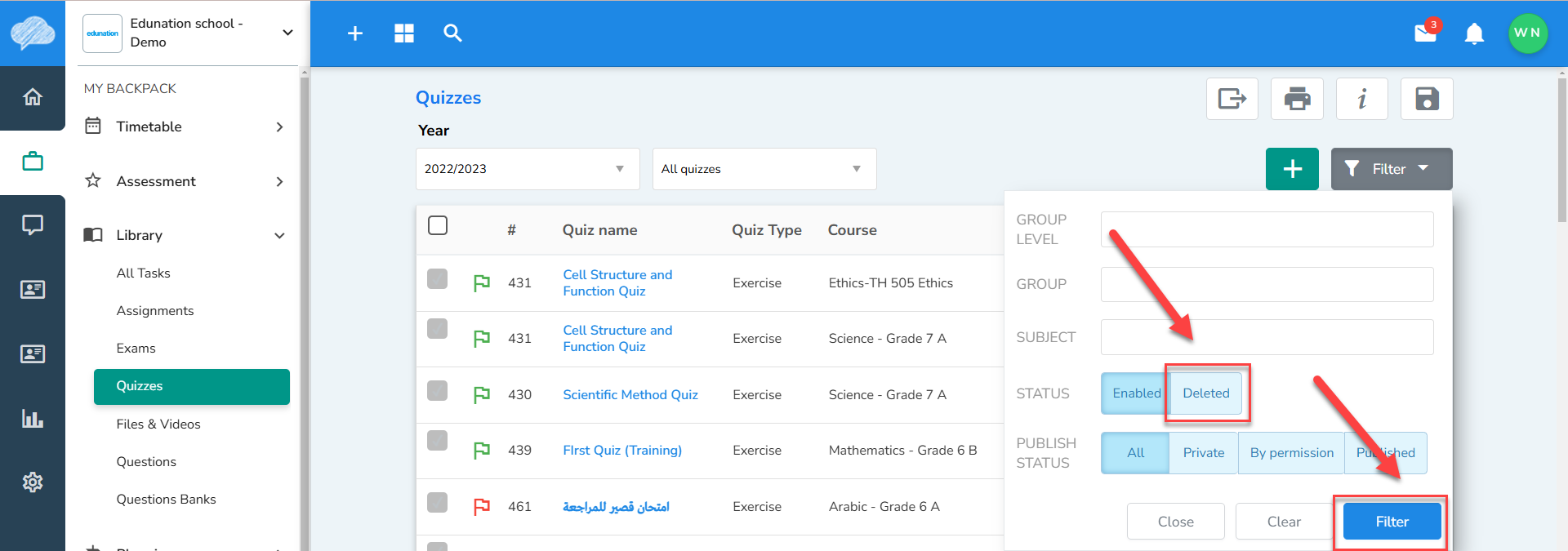Click the info icon button
Screen dimensions: 1568x551
coord(1362,99)
